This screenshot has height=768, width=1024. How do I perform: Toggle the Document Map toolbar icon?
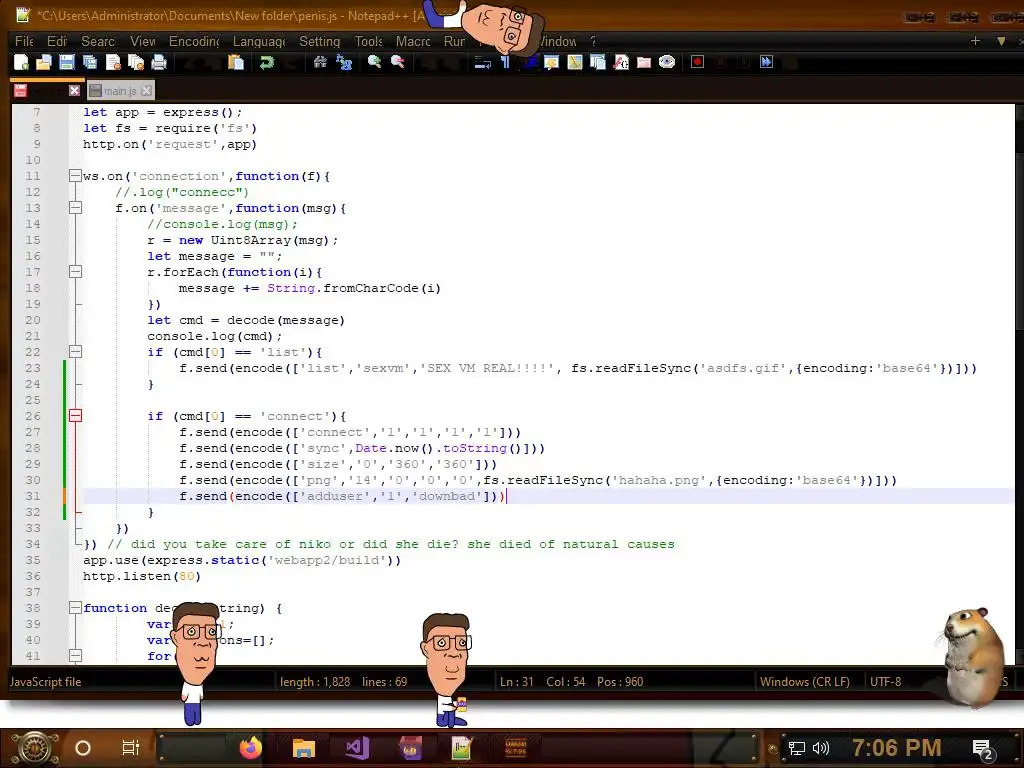pyautogui.click(x=575, y=62)
